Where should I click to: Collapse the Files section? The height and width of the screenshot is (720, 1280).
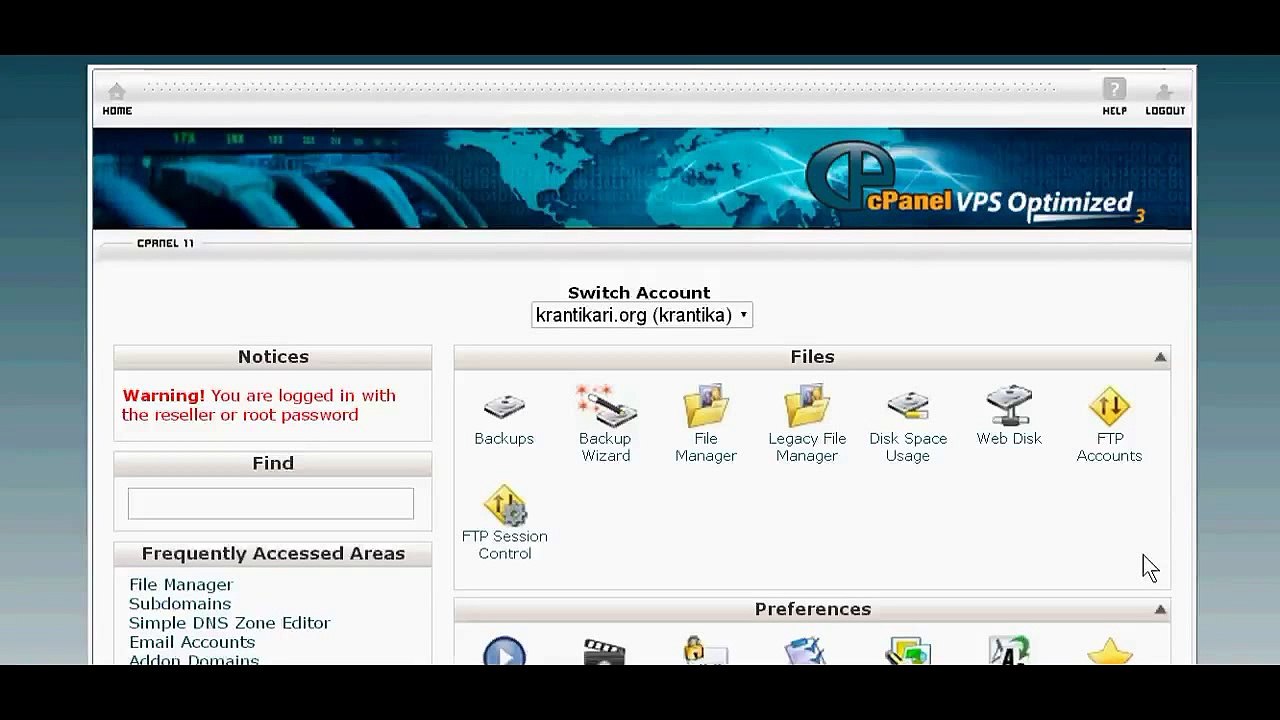[x=1160, y=357]
